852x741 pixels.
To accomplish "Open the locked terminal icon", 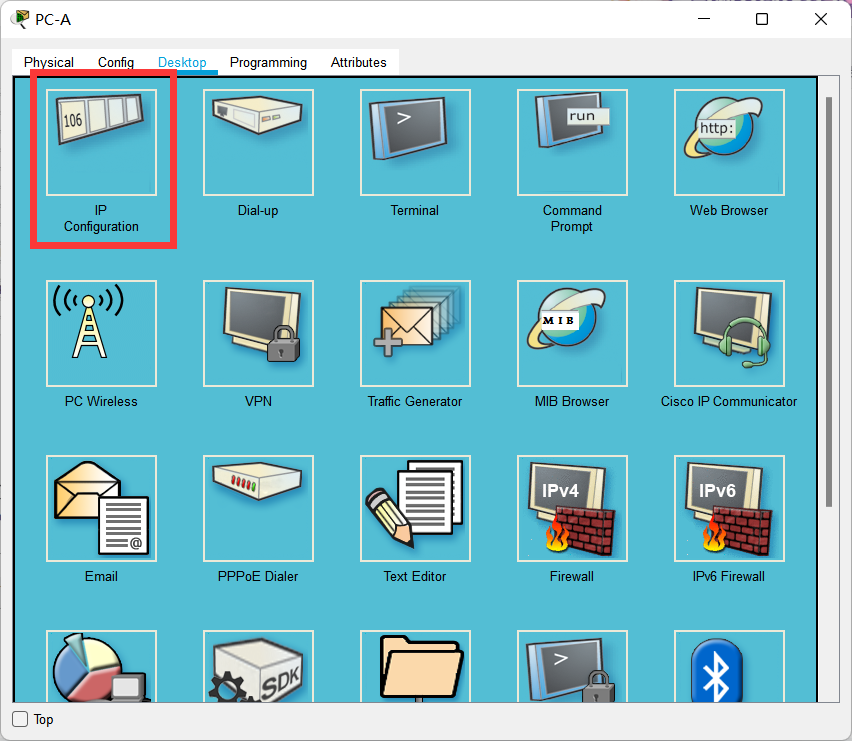I will click(x=573, y=666).
